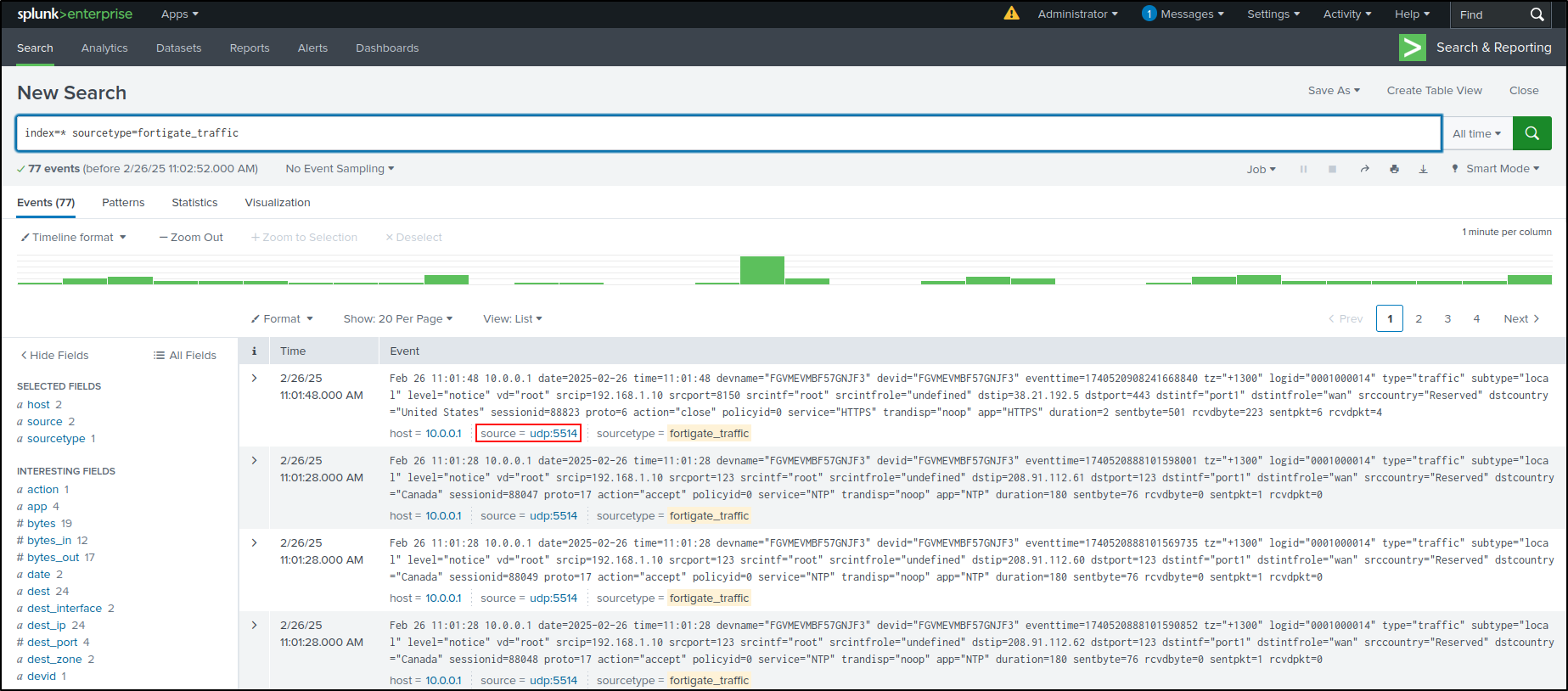Viewport: 1568px width, 691px height.
Task: Export results with download icon
Action: [x=1423, y=169]
